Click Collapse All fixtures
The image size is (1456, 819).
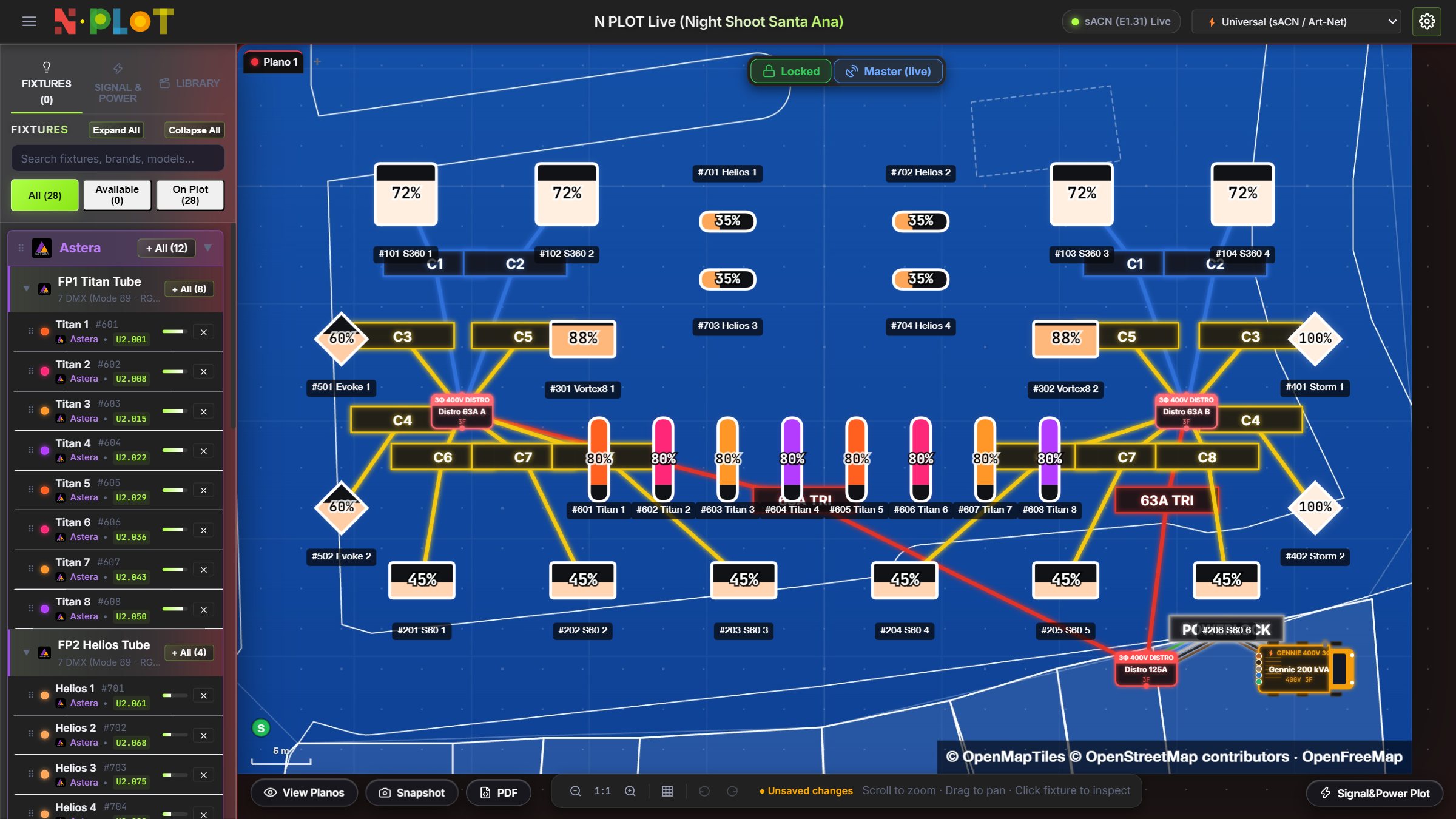[x=194, y=130]
